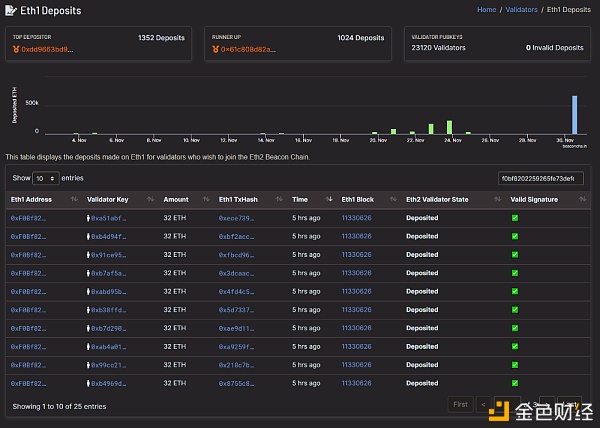Sort by the Amount column arrows

point(206,199)
